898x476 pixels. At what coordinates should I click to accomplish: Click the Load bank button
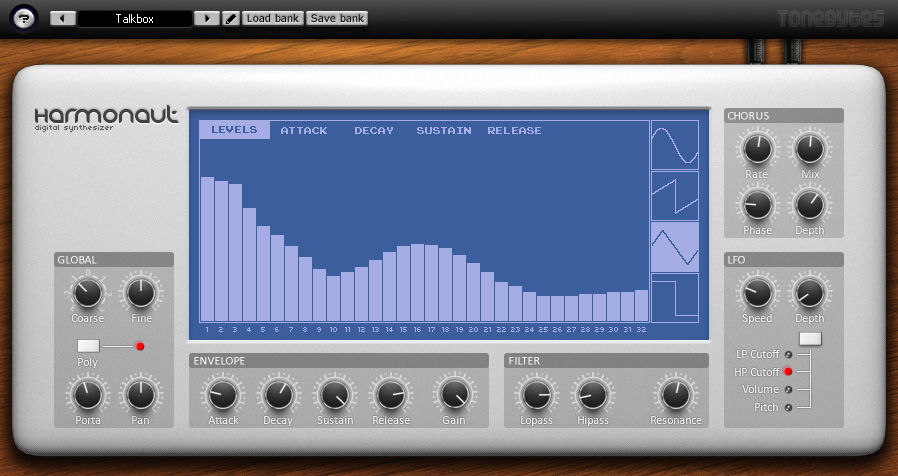pyautogui.click(x=272, y=18)
